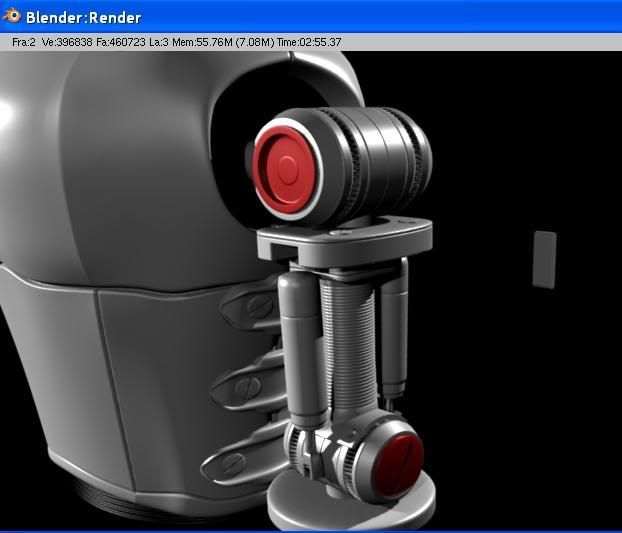
Task: Click the 'Fra:2' frame readout
Action: tap(24, 42)
